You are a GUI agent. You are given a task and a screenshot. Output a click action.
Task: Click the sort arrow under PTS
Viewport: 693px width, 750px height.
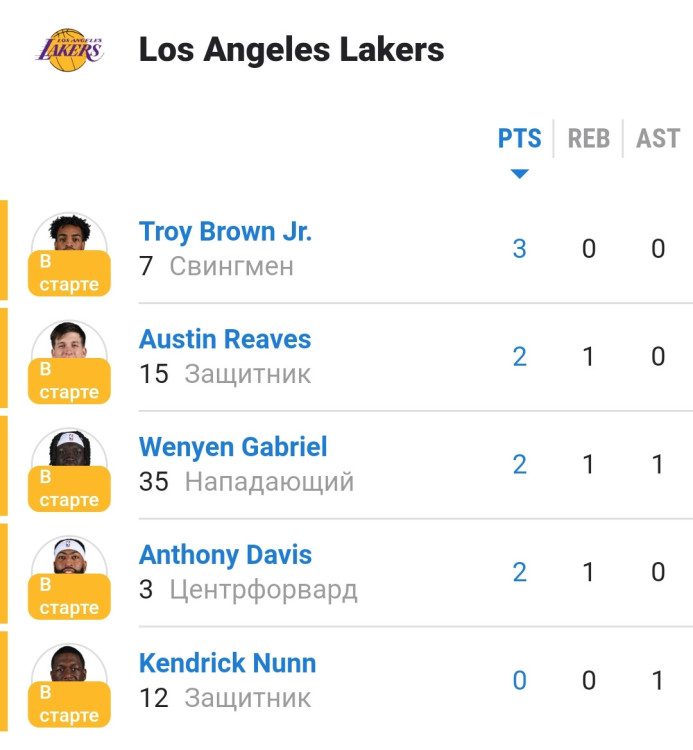pos(519,174)
